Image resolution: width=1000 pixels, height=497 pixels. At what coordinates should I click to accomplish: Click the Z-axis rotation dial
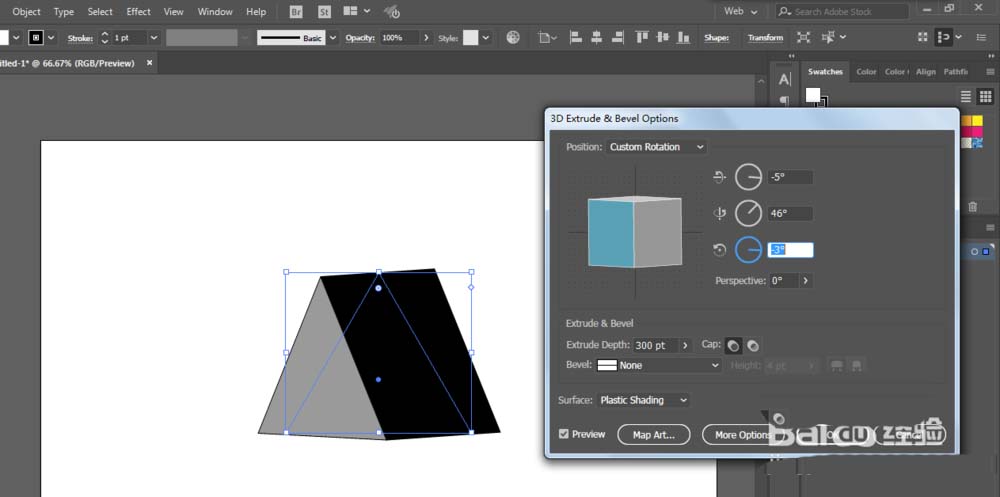click(748, 249)
